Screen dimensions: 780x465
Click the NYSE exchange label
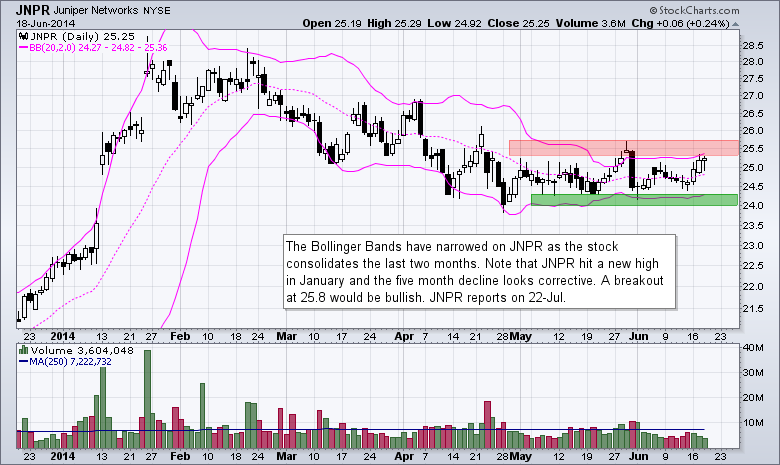click(x=157, y=10)
